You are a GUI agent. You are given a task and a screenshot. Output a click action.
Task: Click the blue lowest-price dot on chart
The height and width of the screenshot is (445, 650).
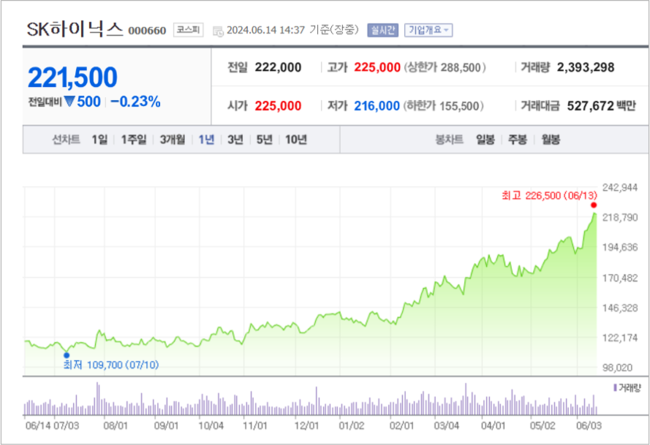[x=66, y=355]
